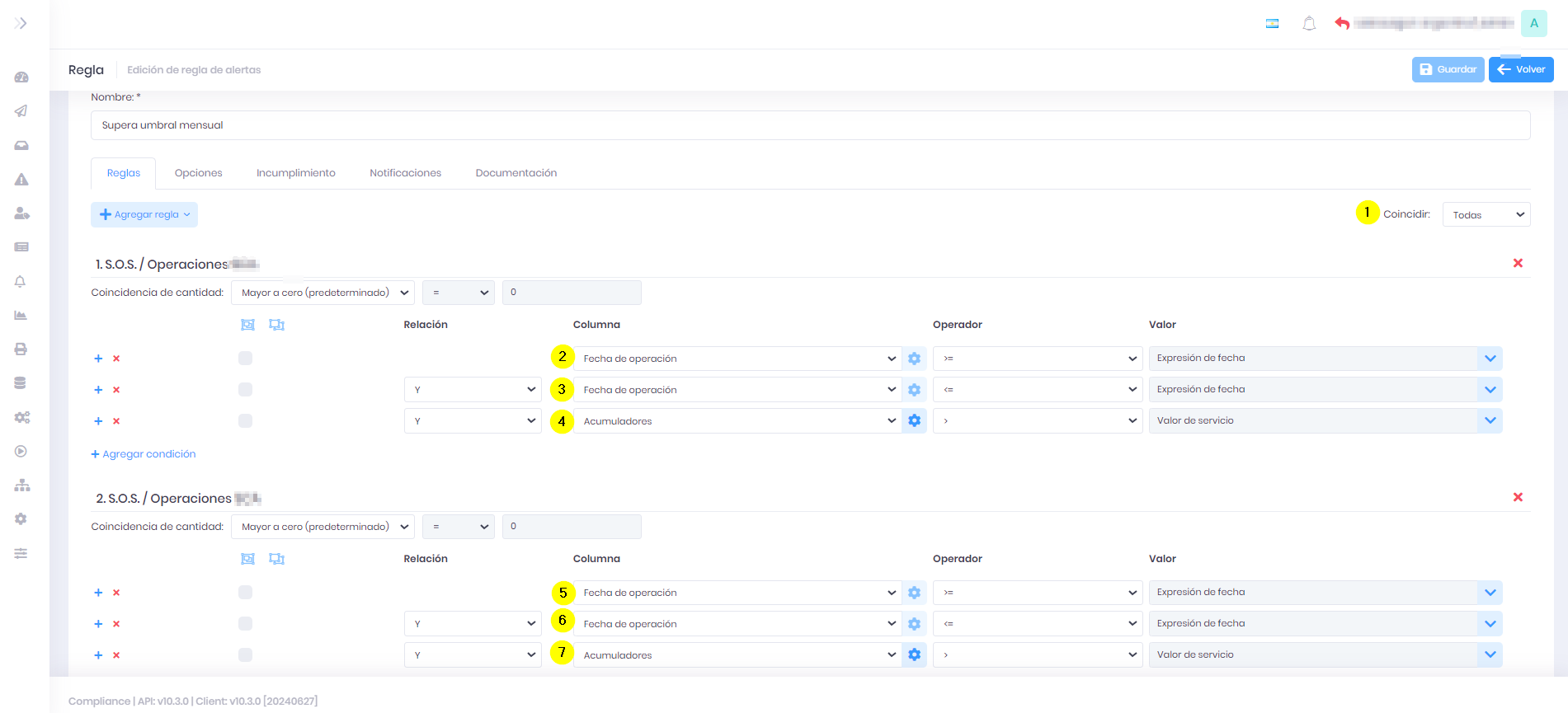This screenshot has height=713, width=1568.
Task: Click the Guardar button
Action: pos(1448,70)
